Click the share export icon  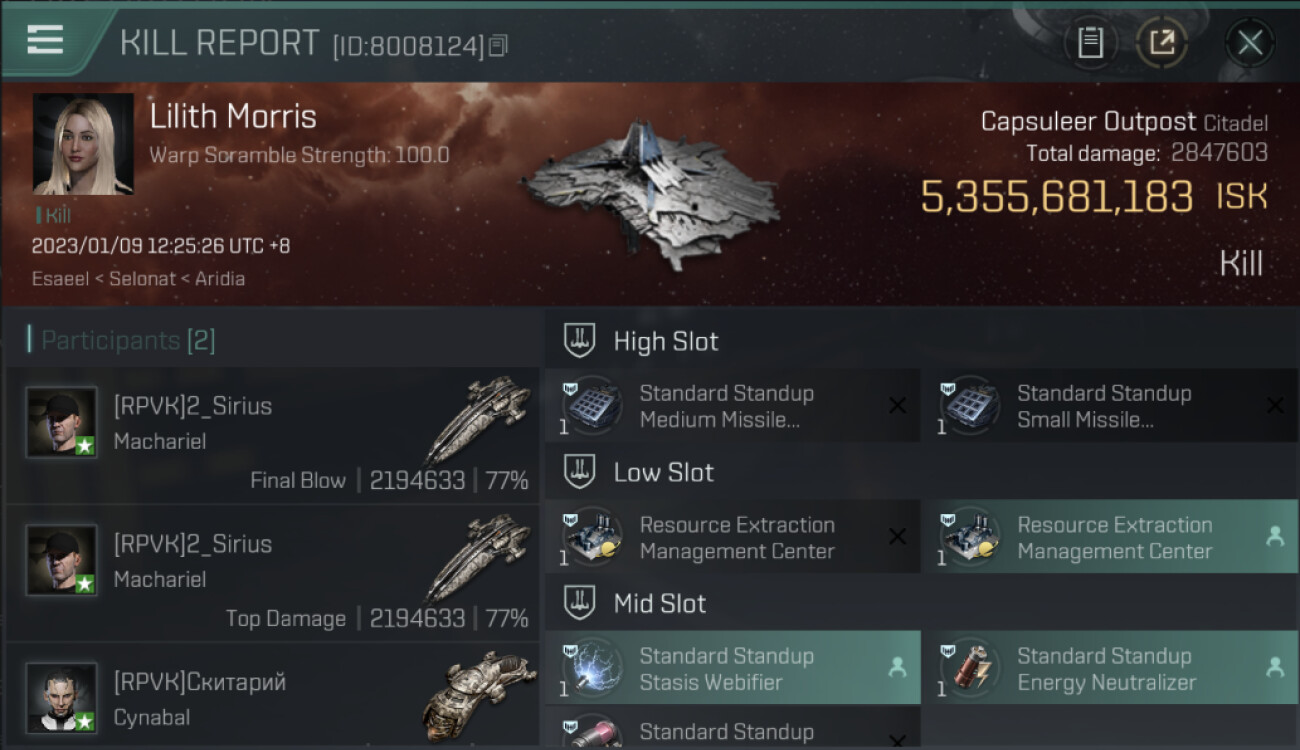point(1161,43)
